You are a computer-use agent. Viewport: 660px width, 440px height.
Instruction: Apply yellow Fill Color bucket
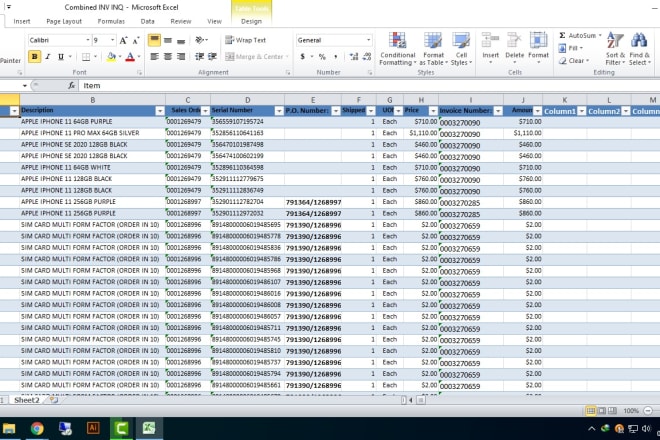111,56
